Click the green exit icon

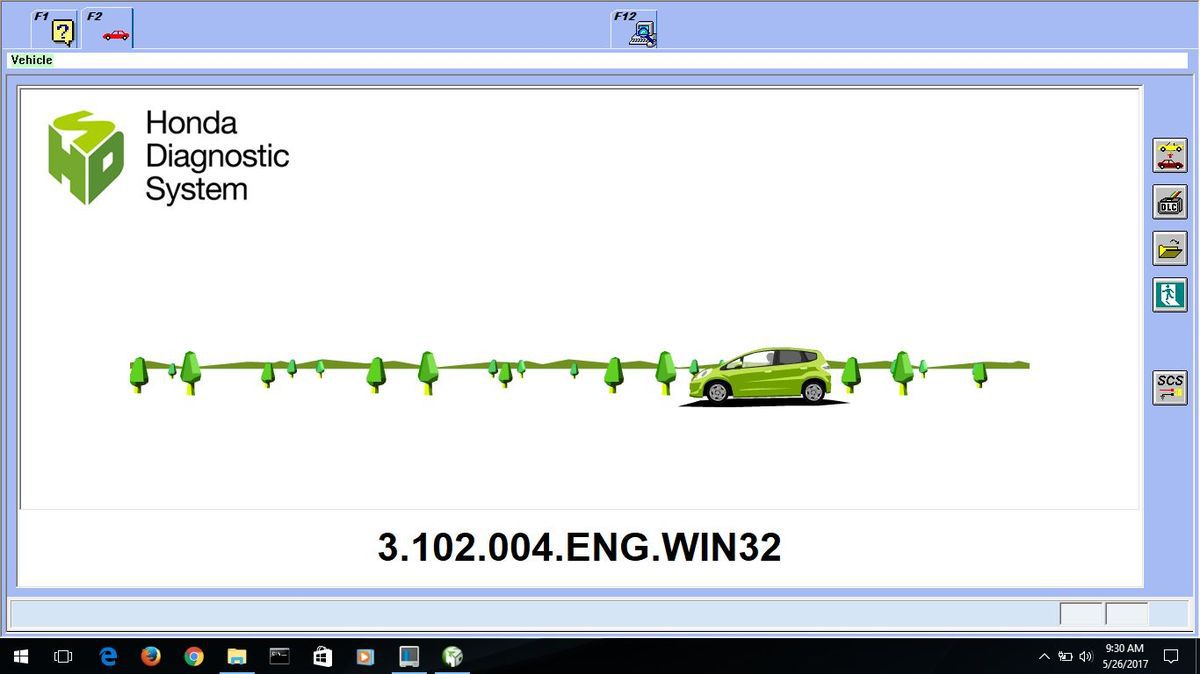1170,295
